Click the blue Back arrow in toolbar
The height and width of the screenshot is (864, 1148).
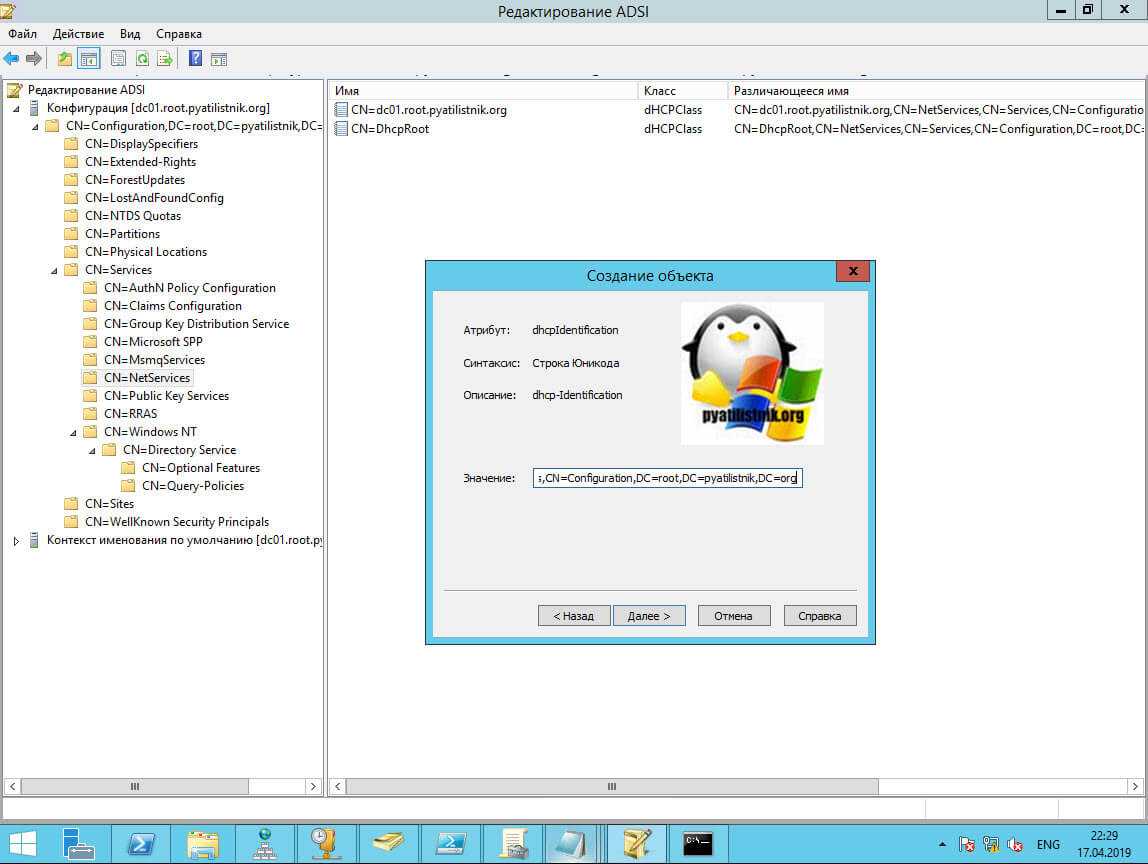tap(11, 59)
